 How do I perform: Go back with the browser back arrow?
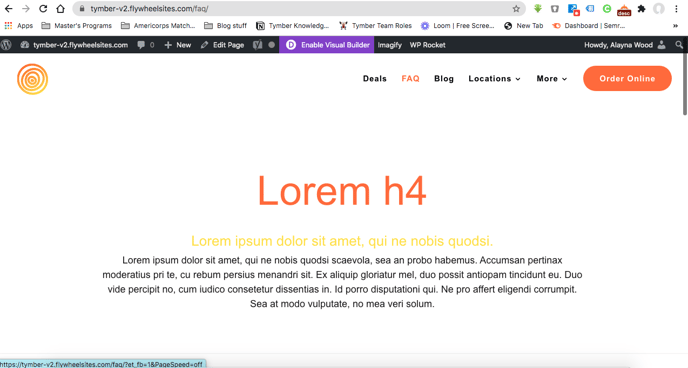tap(9, 9)
